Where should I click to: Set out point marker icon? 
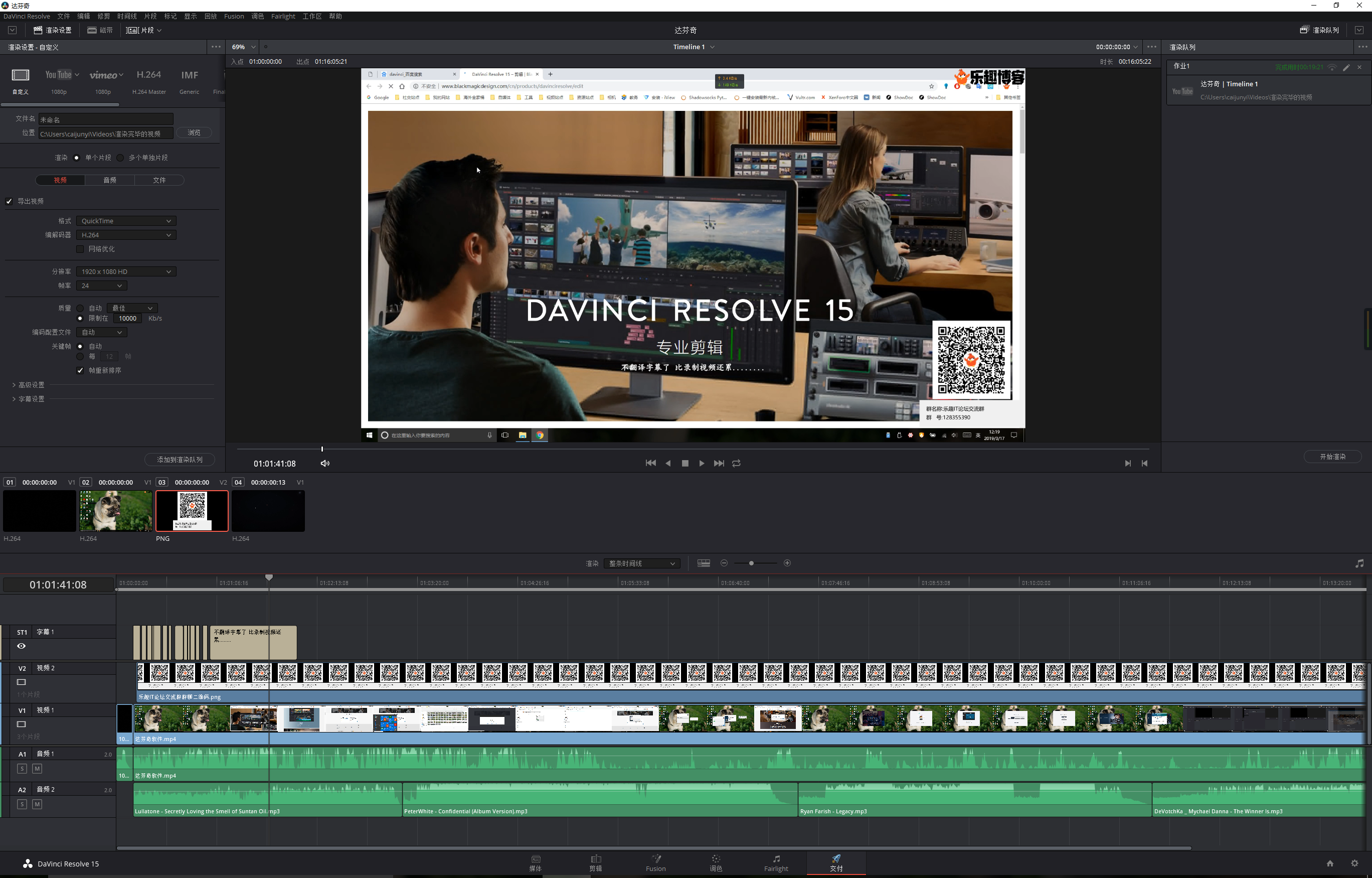(x=1145, y=463)
